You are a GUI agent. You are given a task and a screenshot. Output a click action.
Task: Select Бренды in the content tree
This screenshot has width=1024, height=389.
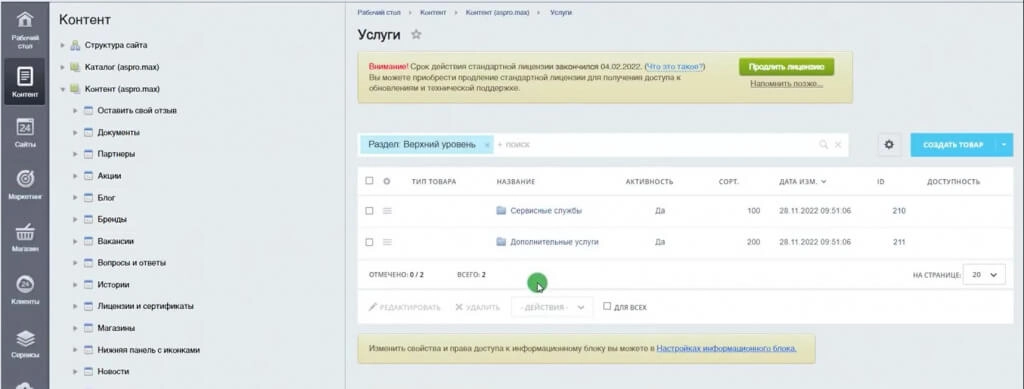tap(112, 219)
